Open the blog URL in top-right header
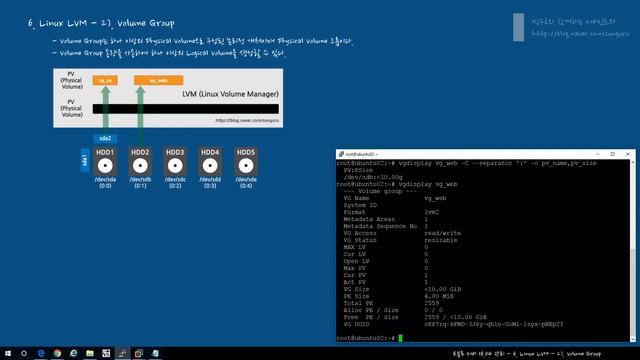The height and width of the screenshot is (360, 640). (580, 34)
